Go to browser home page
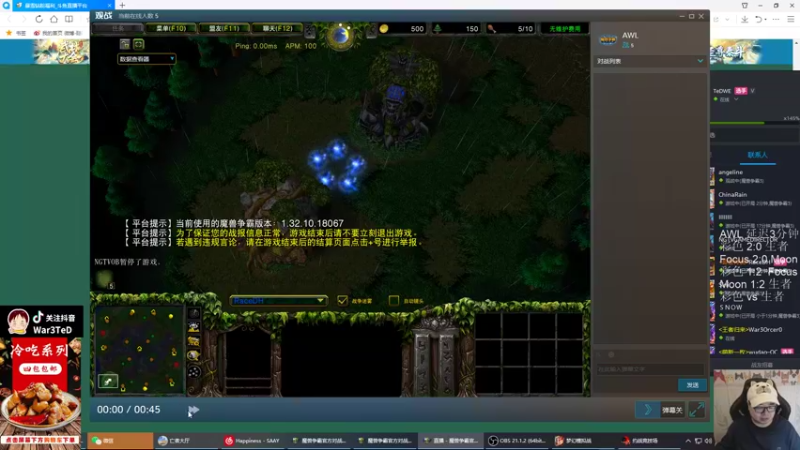Viewport: 800px width, 450px height. [x=54, y=19]
